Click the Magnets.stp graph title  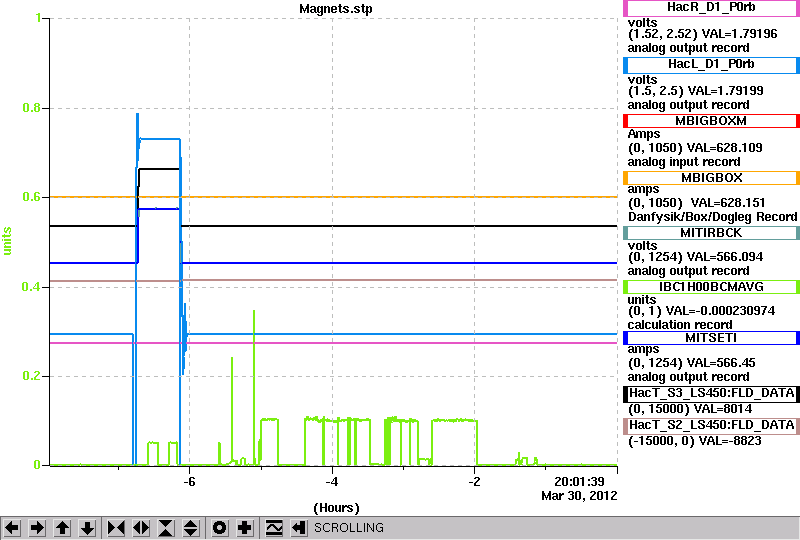coord(336,9)
